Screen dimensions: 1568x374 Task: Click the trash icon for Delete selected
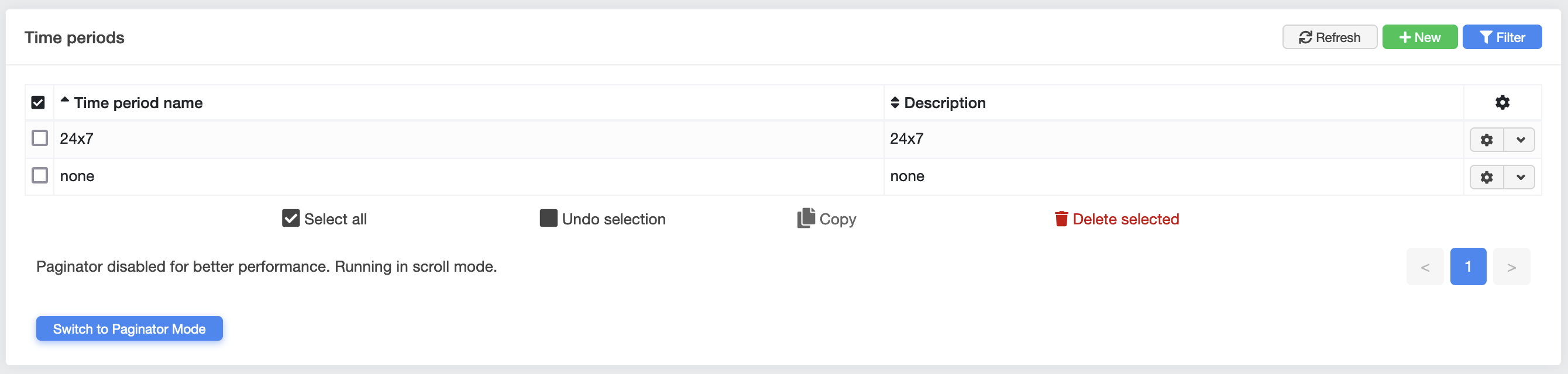click(x=1061, y=219)
